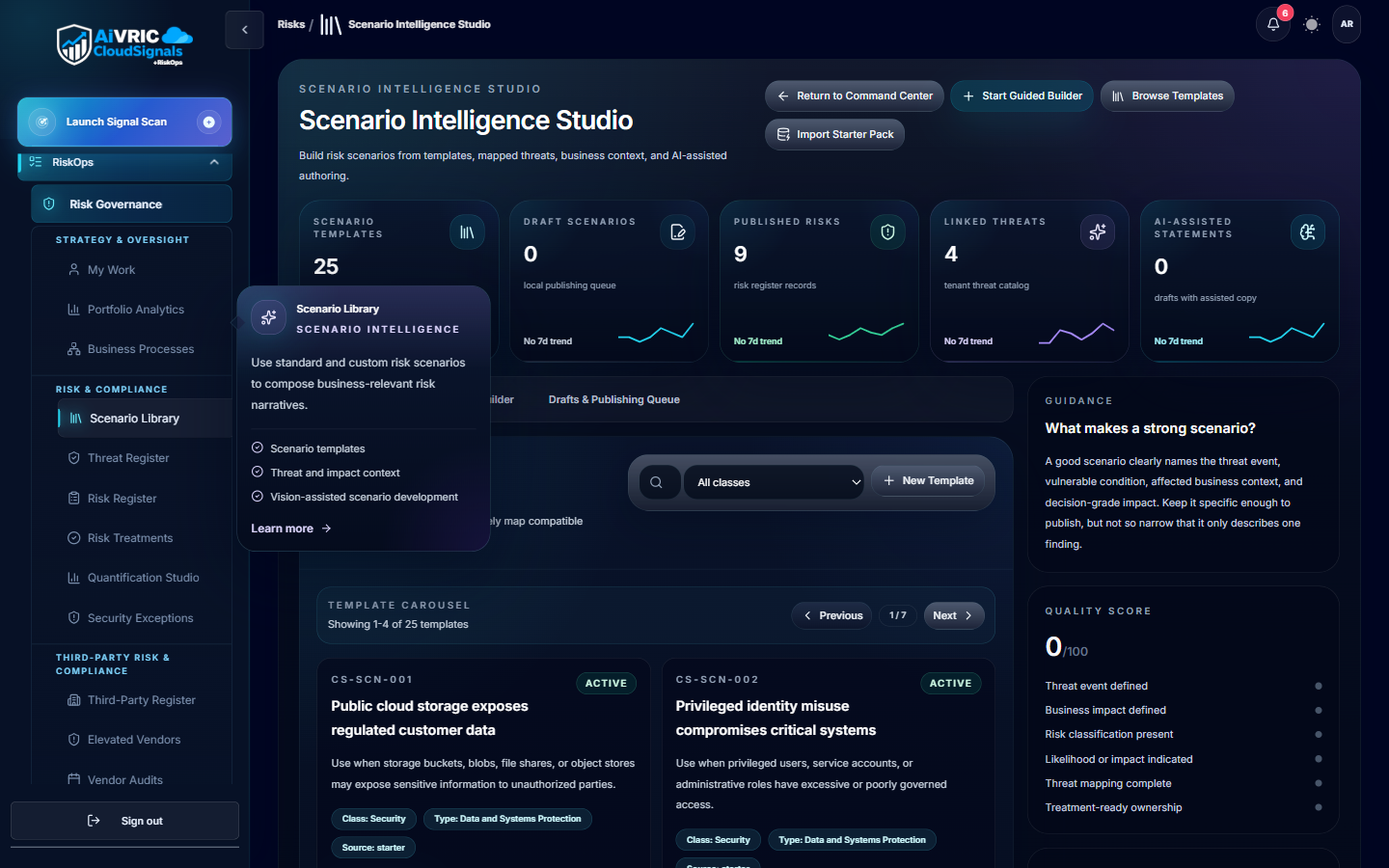This screenshot has height=868, width=1389.
Task: Click the Security Exceptions shield icon
Action: [x=73, y=618]
